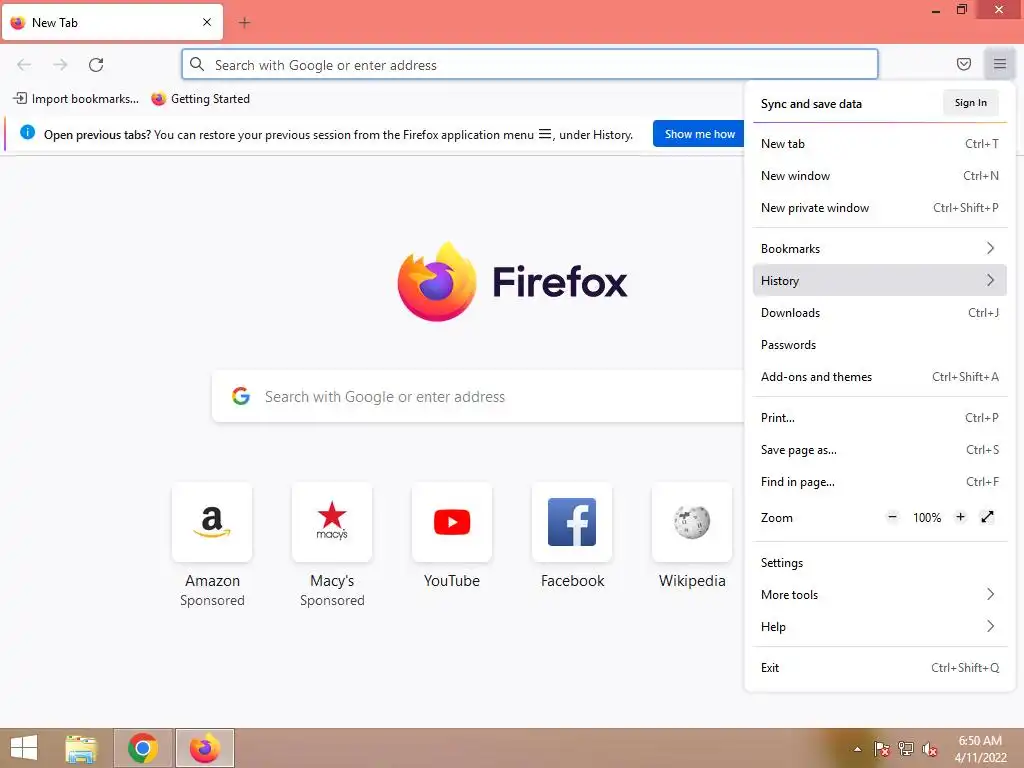Screen dimensions: 1024x768
Task: Reload the current page
Action: (x=96, y=65)
